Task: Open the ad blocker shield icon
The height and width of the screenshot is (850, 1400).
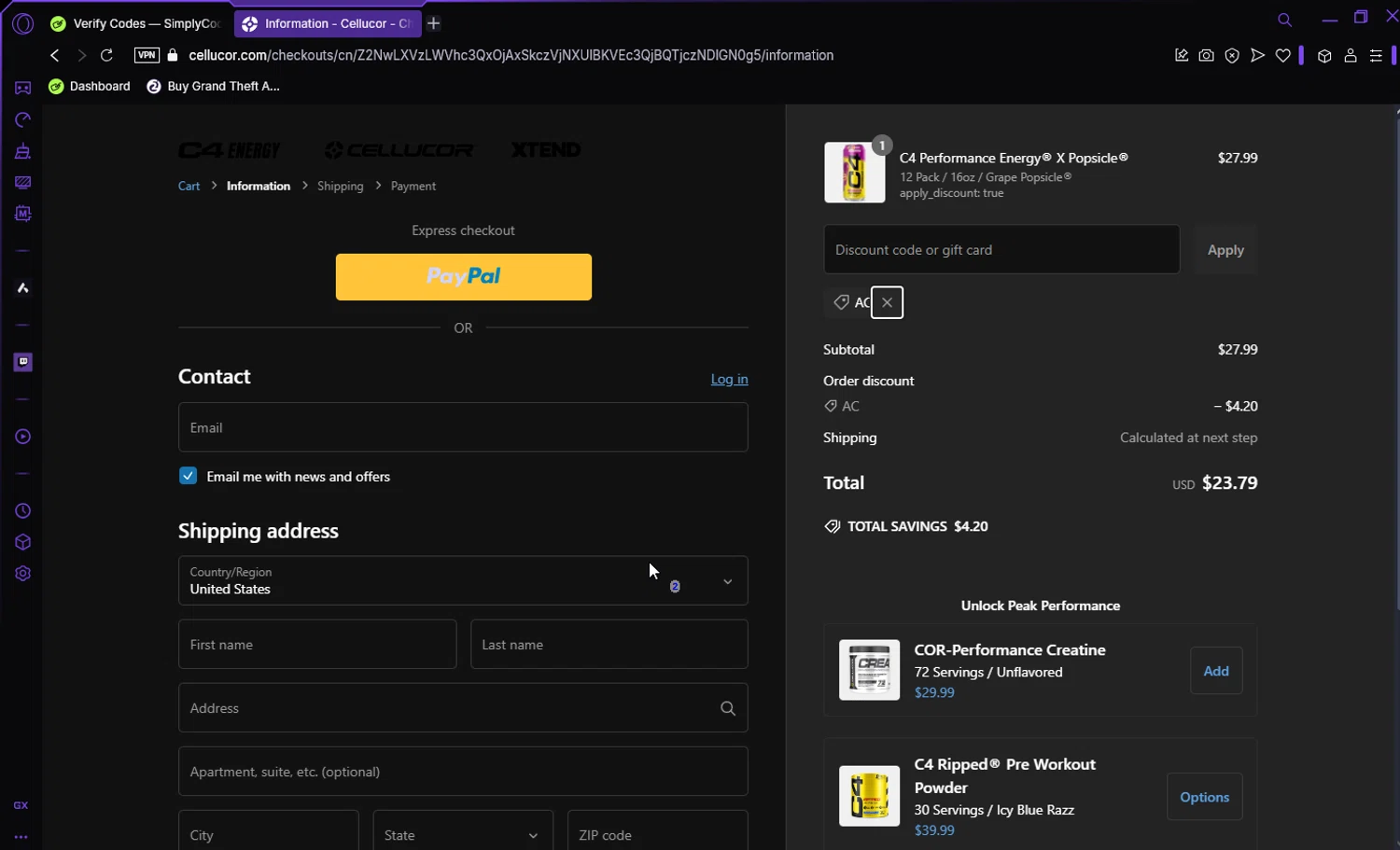Action: 1232,56
